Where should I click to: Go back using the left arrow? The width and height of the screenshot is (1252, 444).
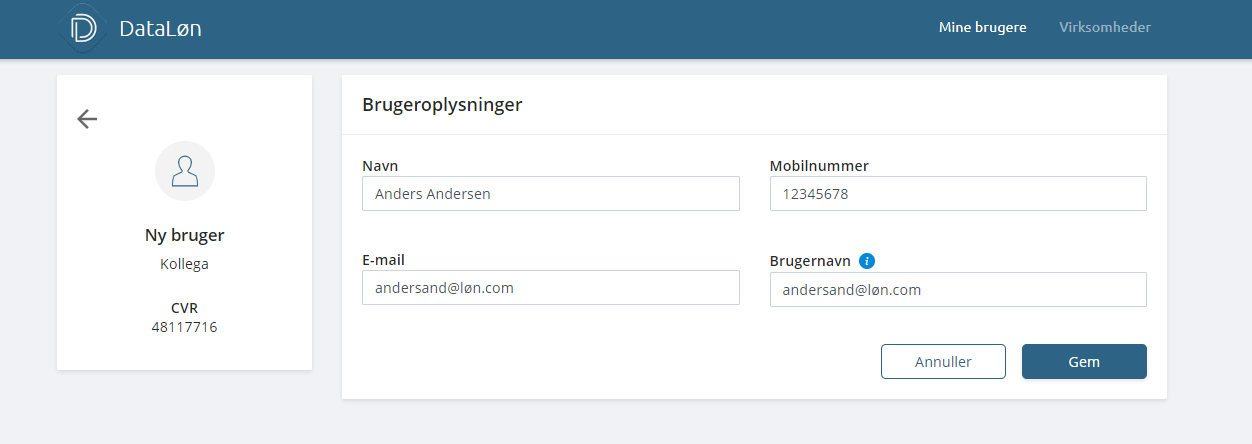87,119
